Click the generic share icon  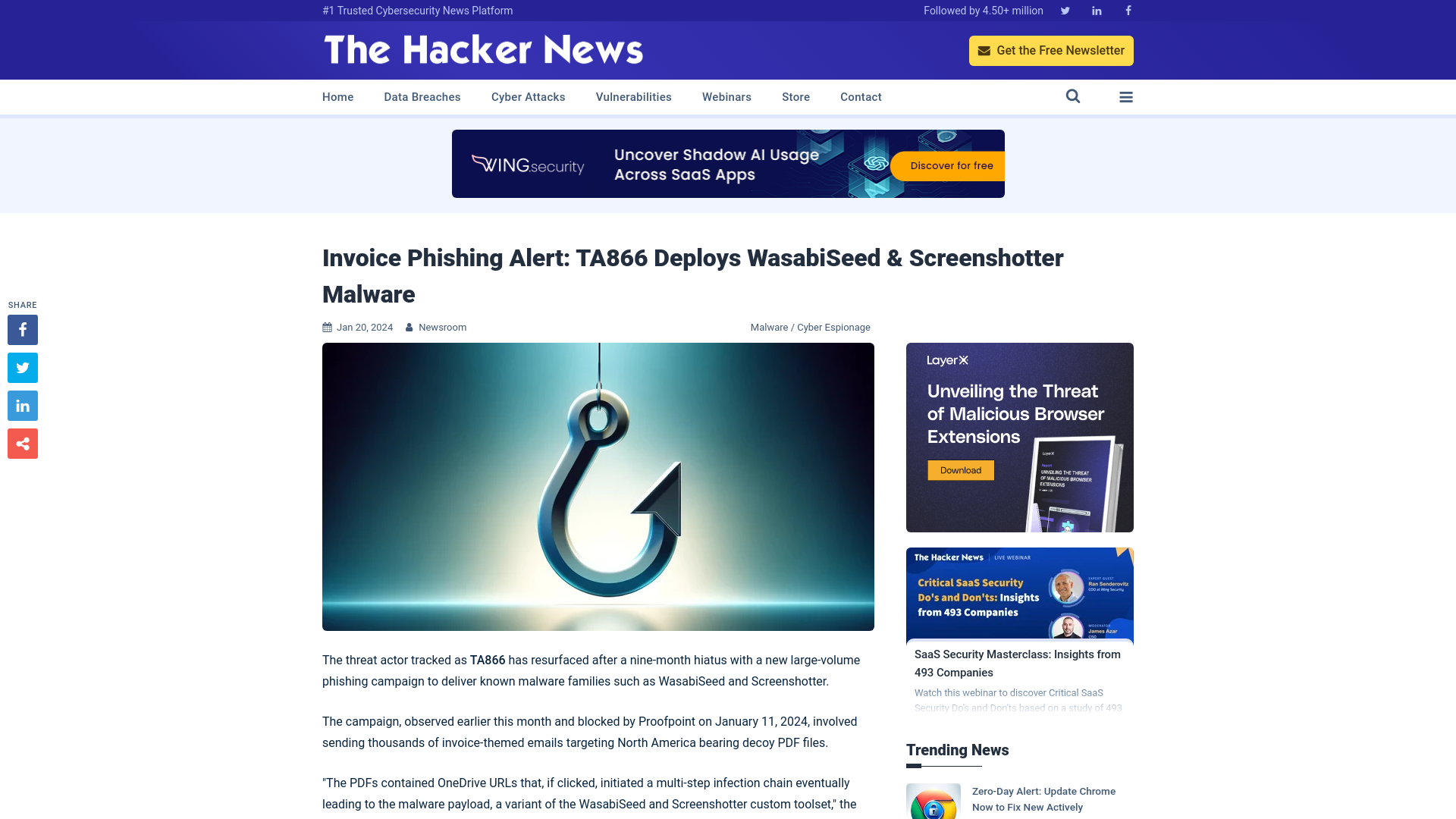pos(22,443)
